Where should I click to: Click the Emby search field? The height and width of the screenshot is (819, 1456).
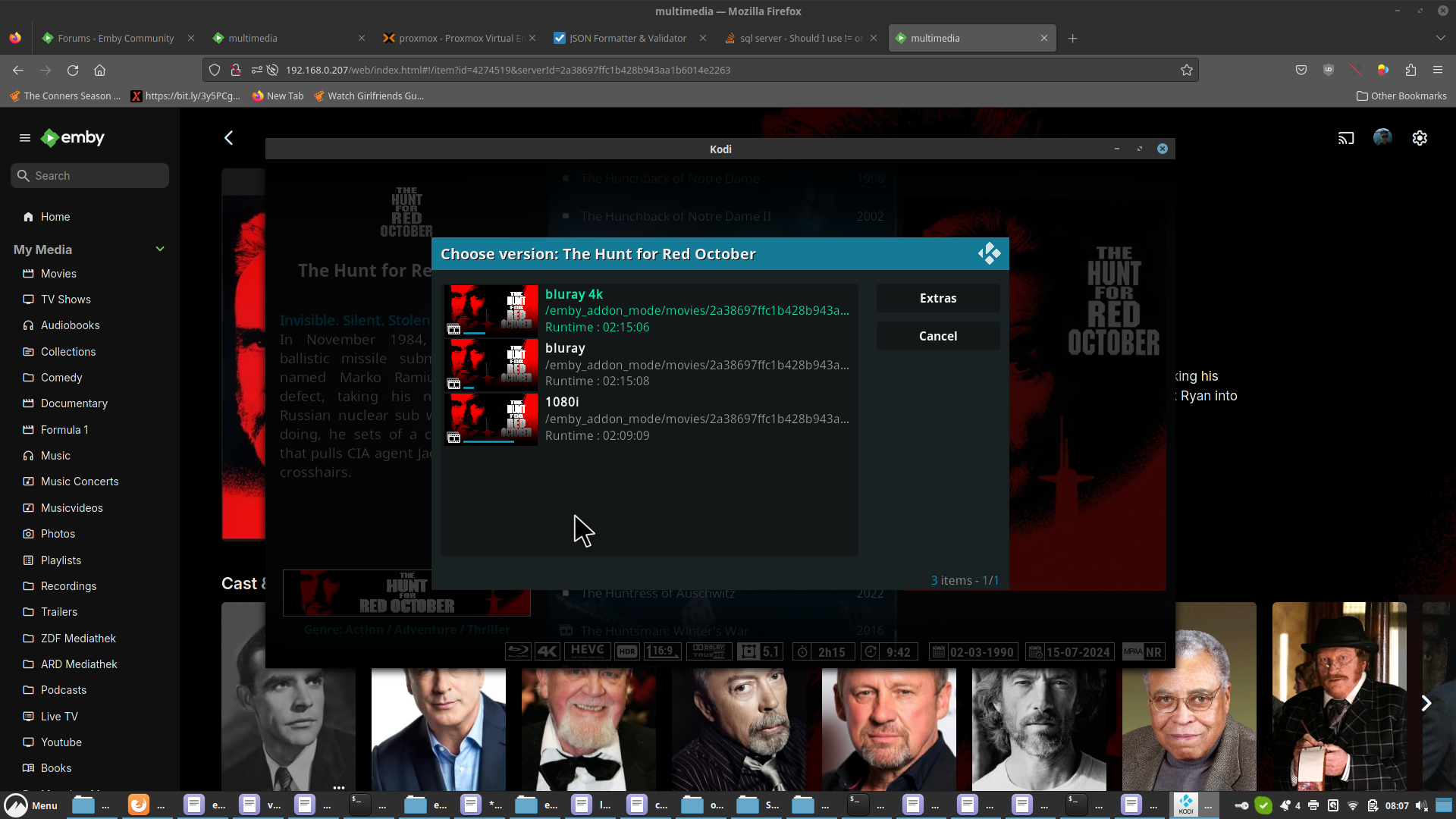click(x=90, y=176)
